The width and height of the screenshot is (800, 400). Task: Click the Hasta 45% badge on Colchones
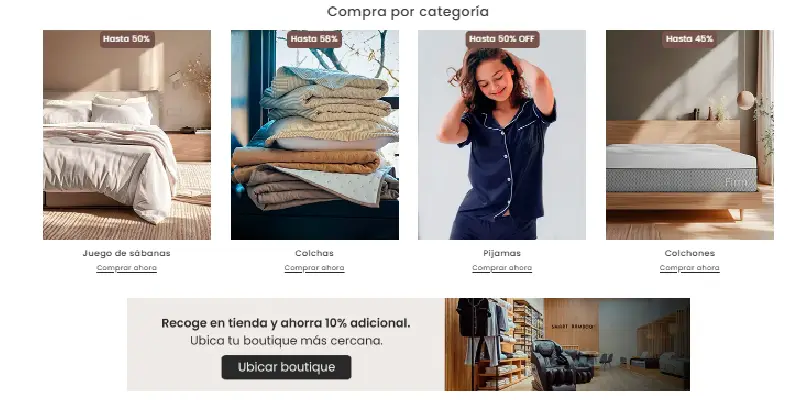pyautogui.click(x=689, y=39)
